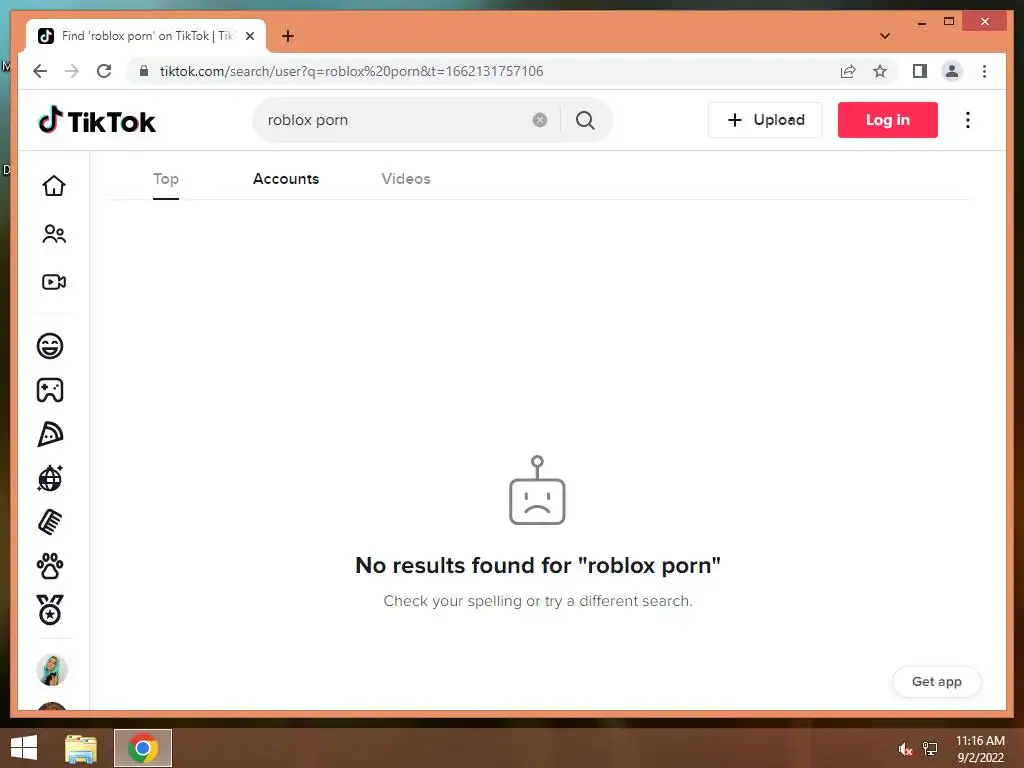Open the Following people icon in sidebar

[x=54, y=234]
